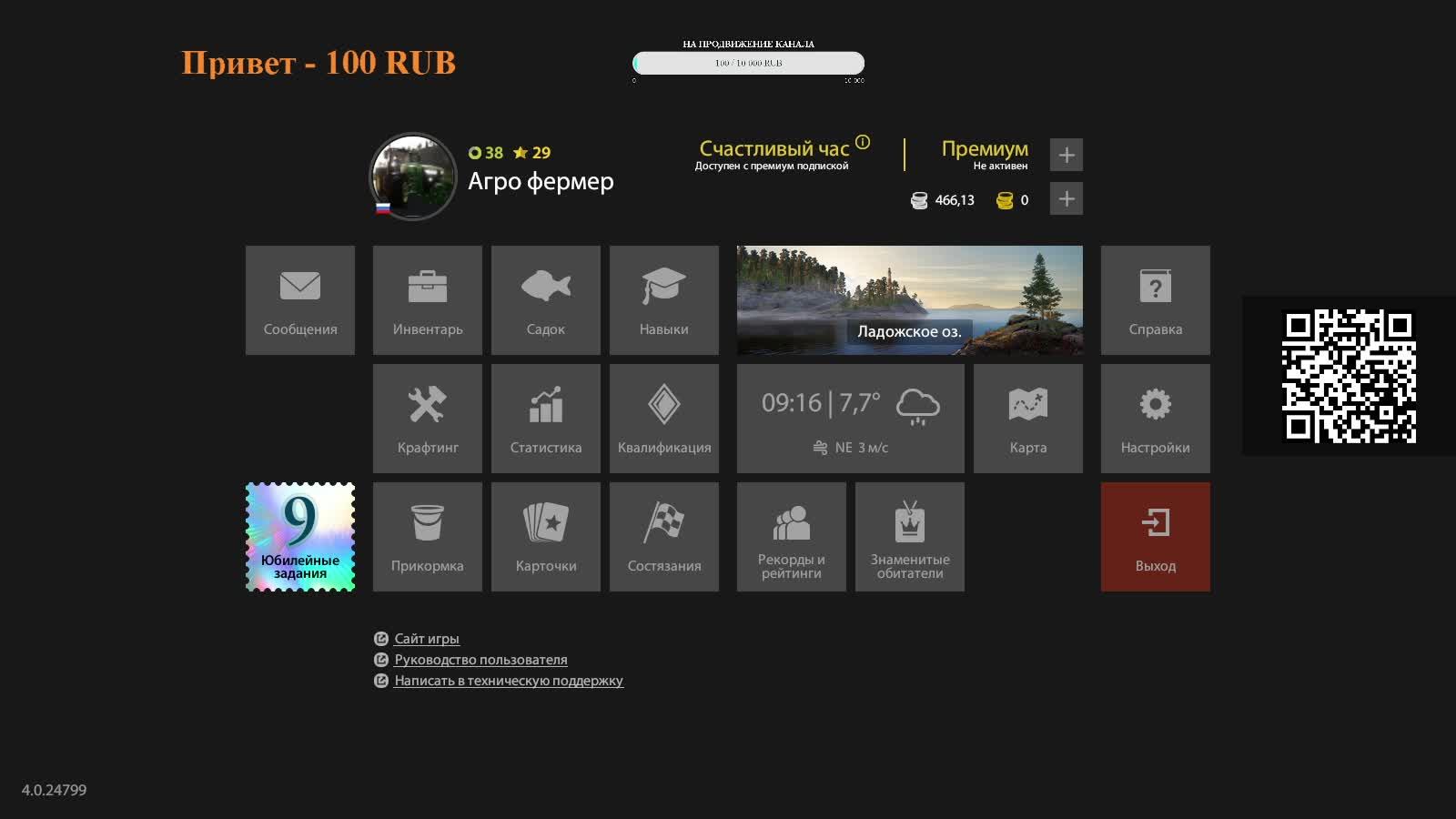The height and width of the screenshot is (819, 1456).
Task: Click the Привет - 100 RUB donation text
Action: coord(318,63)
